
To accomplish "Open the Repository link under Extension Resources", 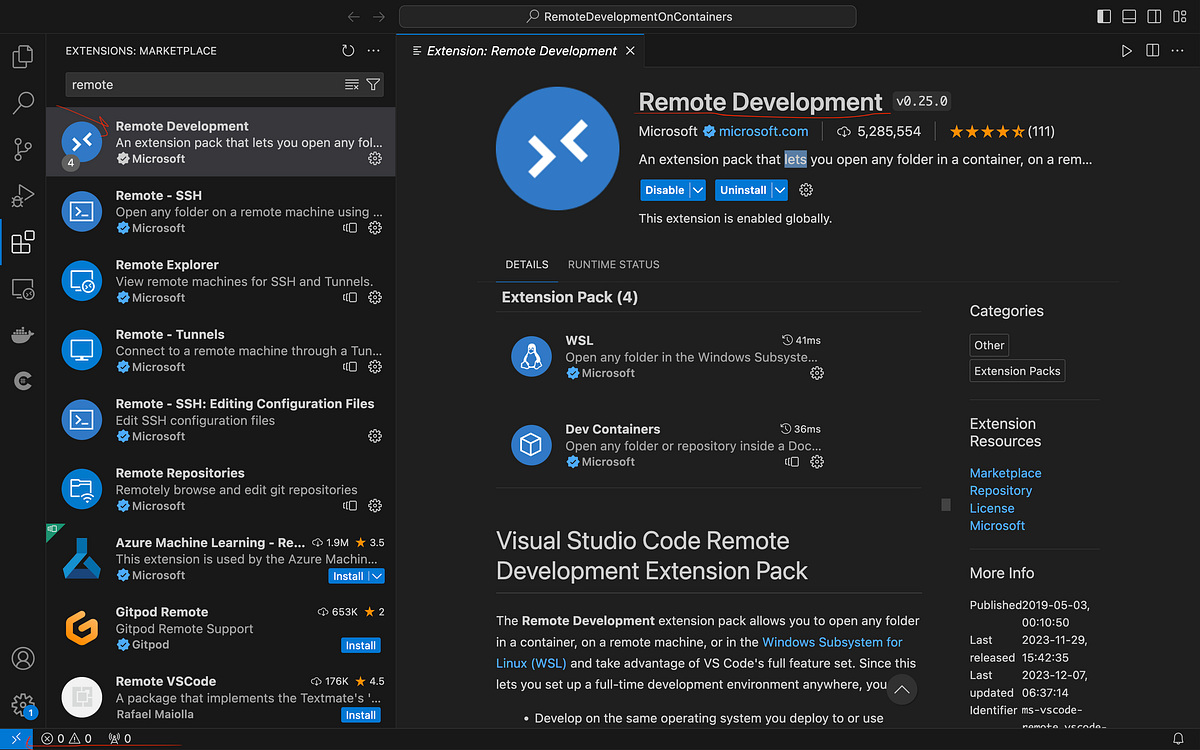I will click(1001, 491).
